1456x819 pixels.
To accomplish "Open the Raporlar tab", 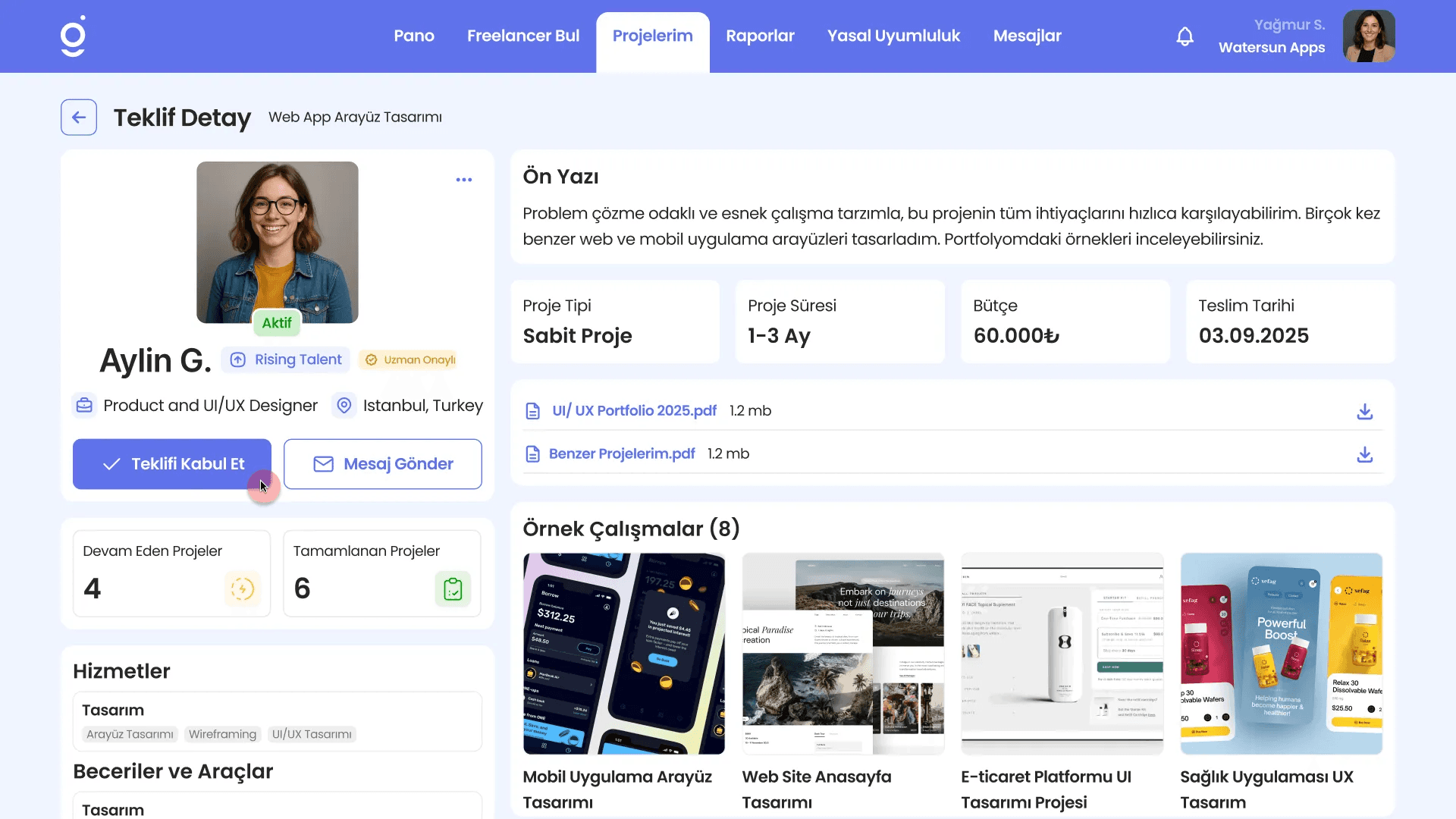I will click(x=760, y=36).
